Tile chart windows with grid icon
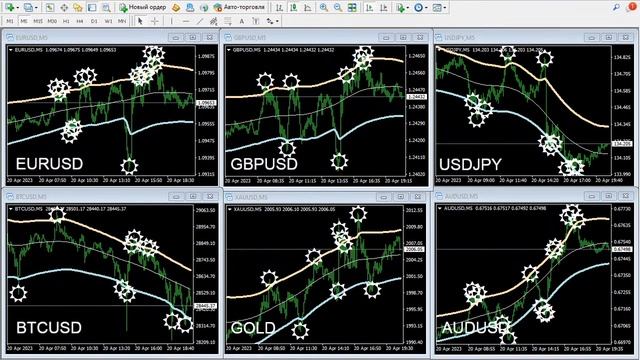640x360 pixels. point(352,7)
